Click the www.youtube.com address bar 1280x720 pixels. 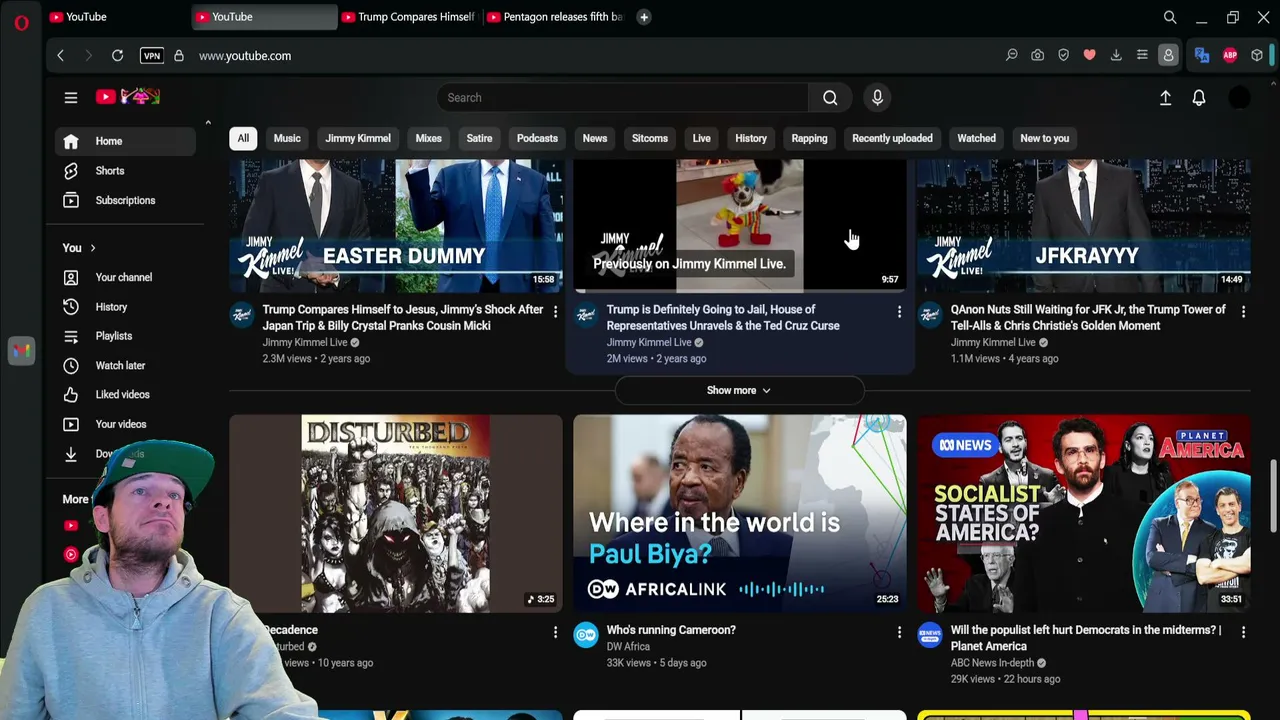(245, 56)
